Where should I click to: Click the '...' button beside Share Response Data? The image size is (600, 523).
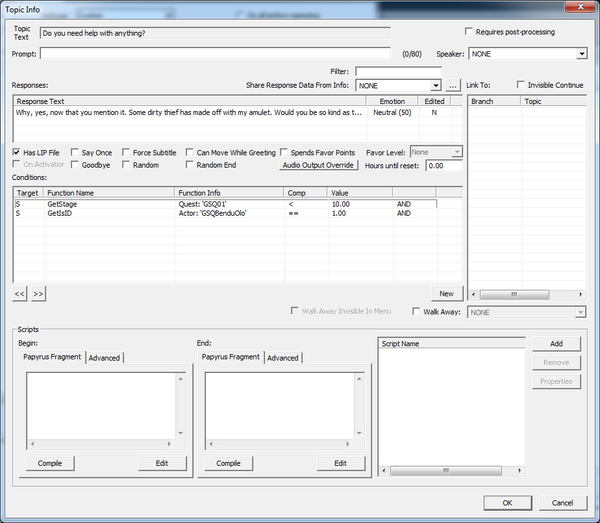[452, 86]
